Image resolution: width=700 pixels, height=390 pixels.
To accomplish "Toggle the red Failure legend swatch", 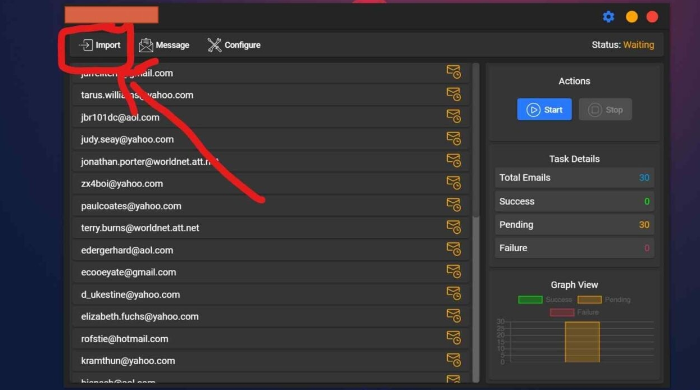I will (562, 312).
